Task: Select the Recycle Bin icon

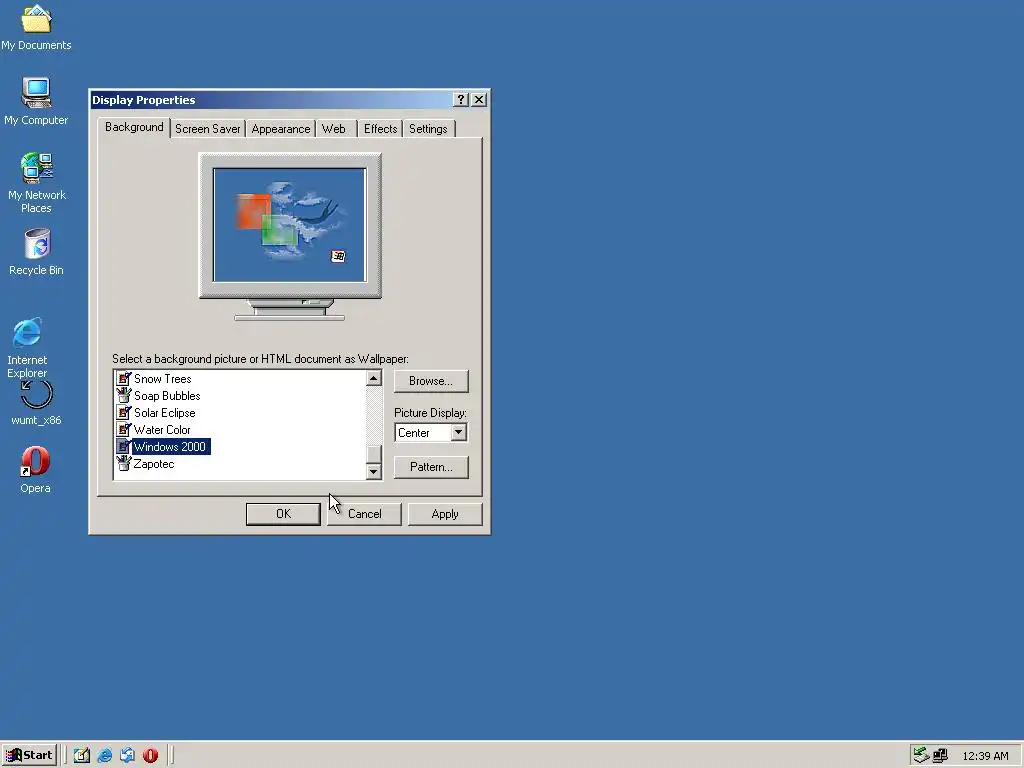Action: [37, 252]
